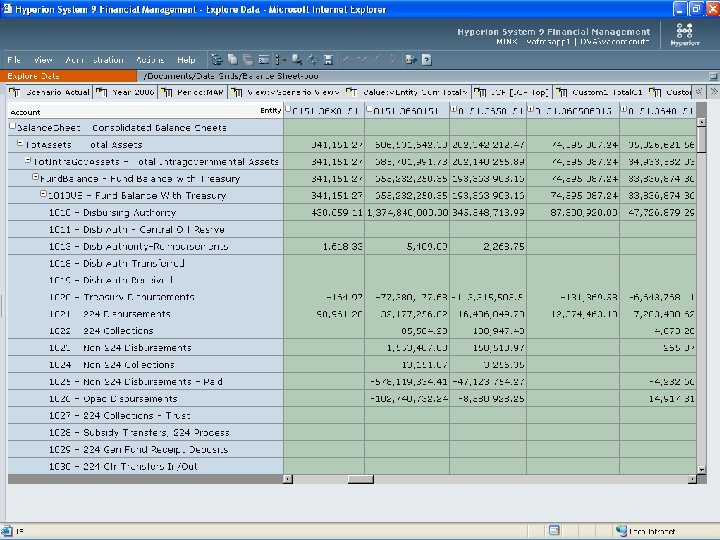Click the status bar page icon at bottom

click(x=554, y=530)
